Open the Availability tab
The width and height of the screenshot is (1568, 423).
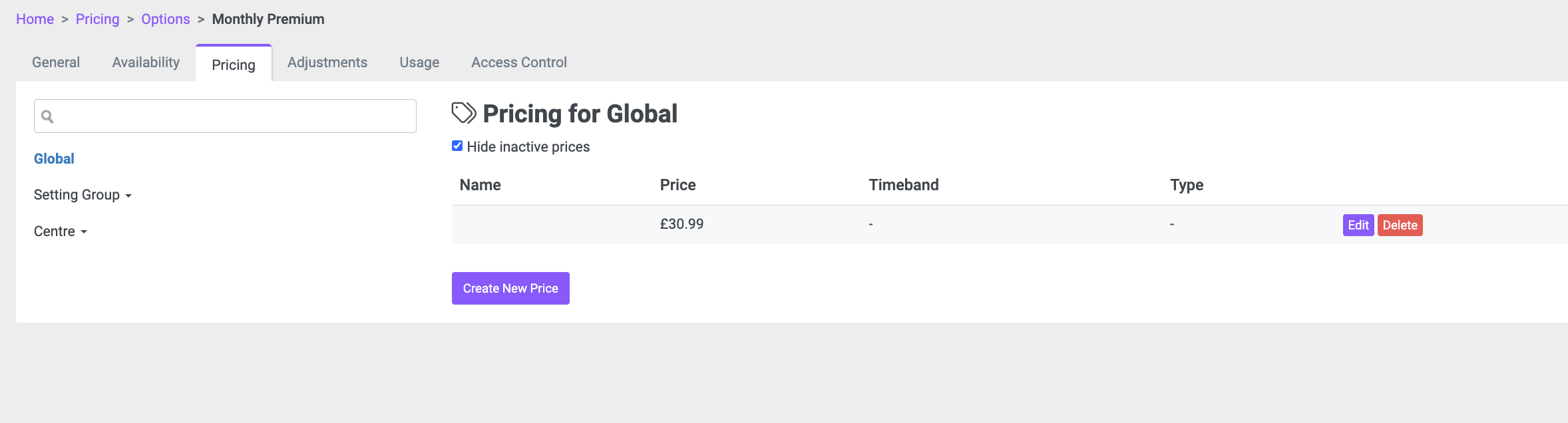146,63
